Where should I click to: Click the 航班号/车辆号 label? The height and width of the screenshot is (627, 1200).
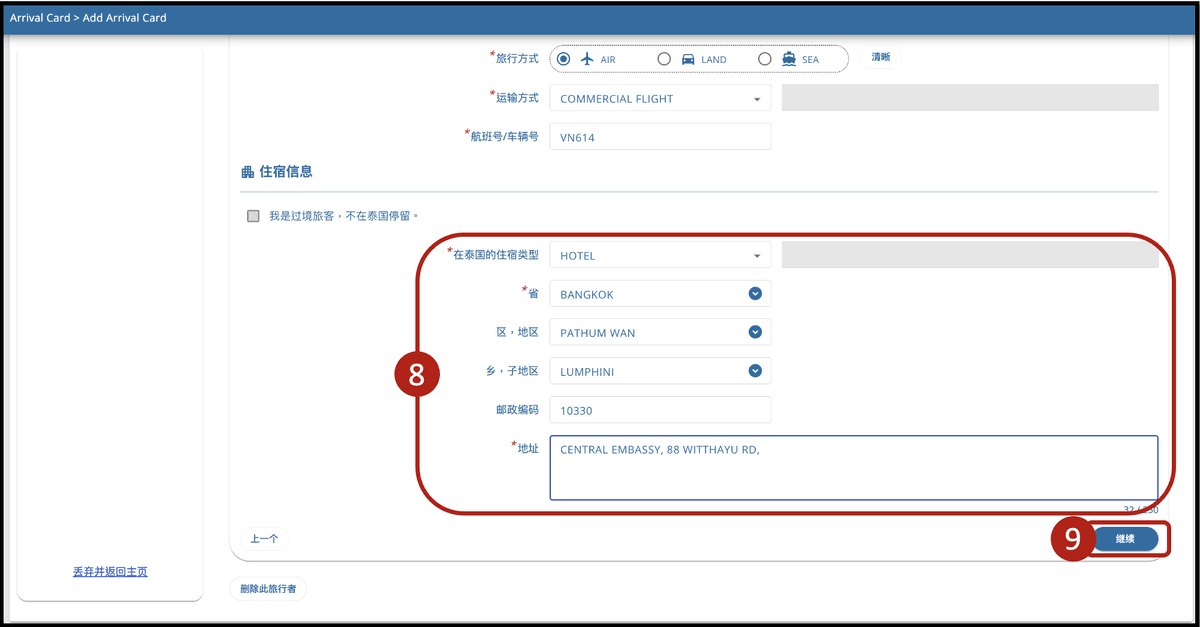pyautogui.click(x=503, y=136)
